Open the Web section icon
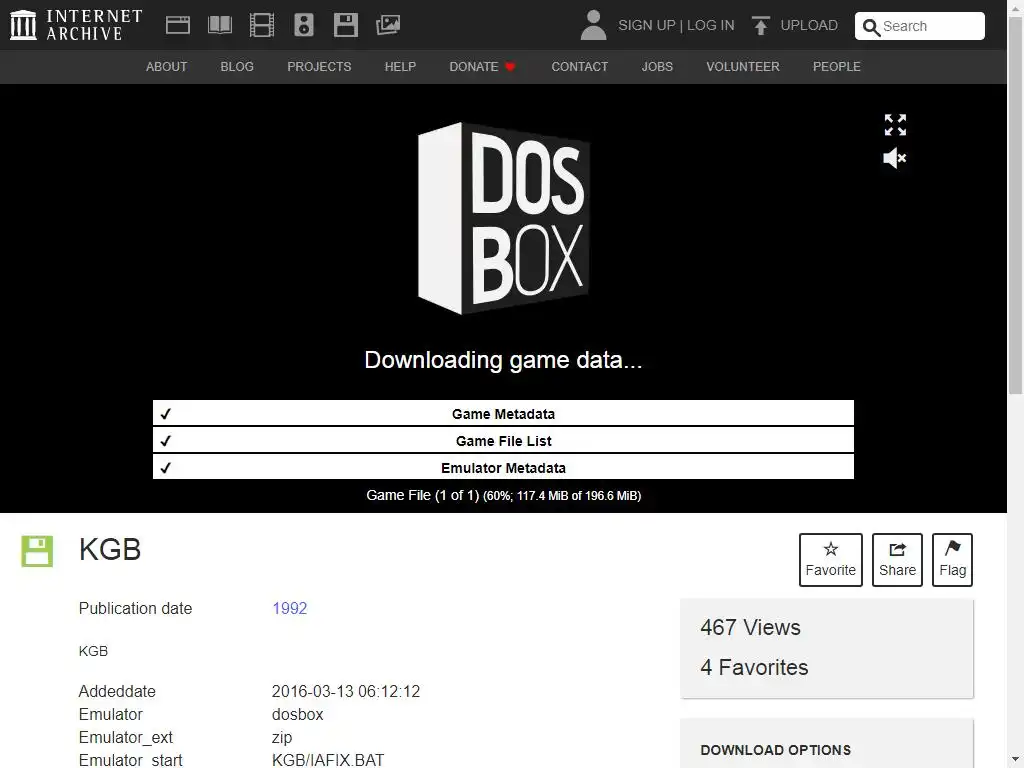The height and width of the screenshot is (768, 1024). [x=178, y=25]
